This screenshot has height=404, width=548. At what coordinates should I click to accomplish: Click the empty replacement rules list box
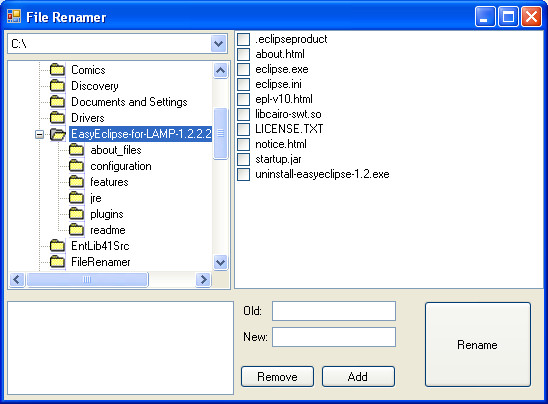(120, 348)
